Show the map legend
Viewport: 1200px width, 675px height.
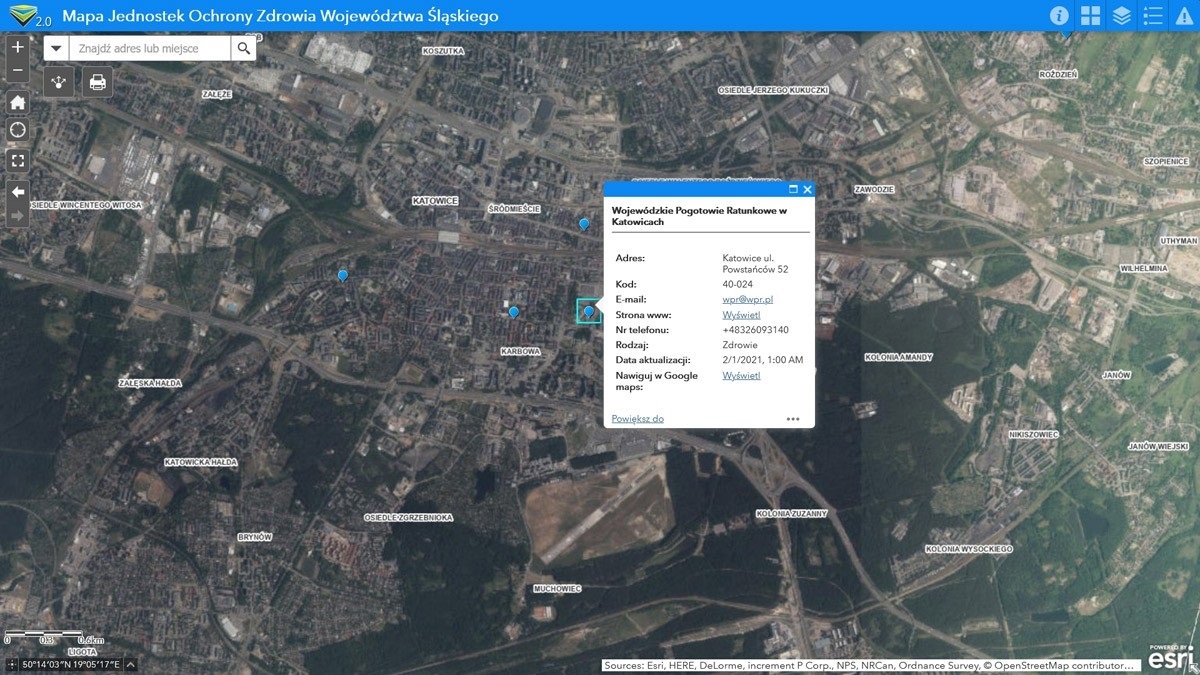[x=1153, y=16]
